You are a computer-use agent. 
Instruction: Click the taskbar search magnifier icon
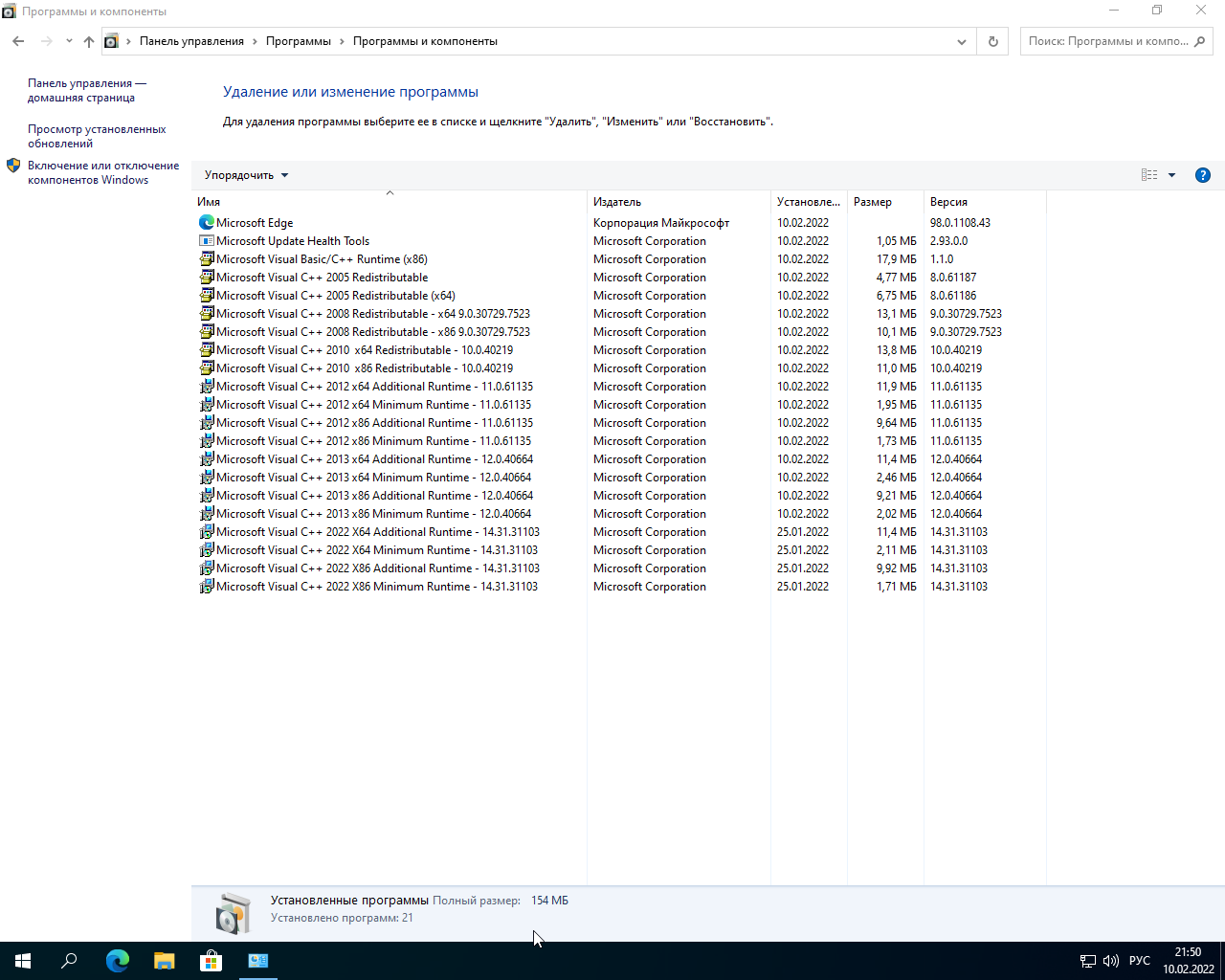(x=69, y=961)
